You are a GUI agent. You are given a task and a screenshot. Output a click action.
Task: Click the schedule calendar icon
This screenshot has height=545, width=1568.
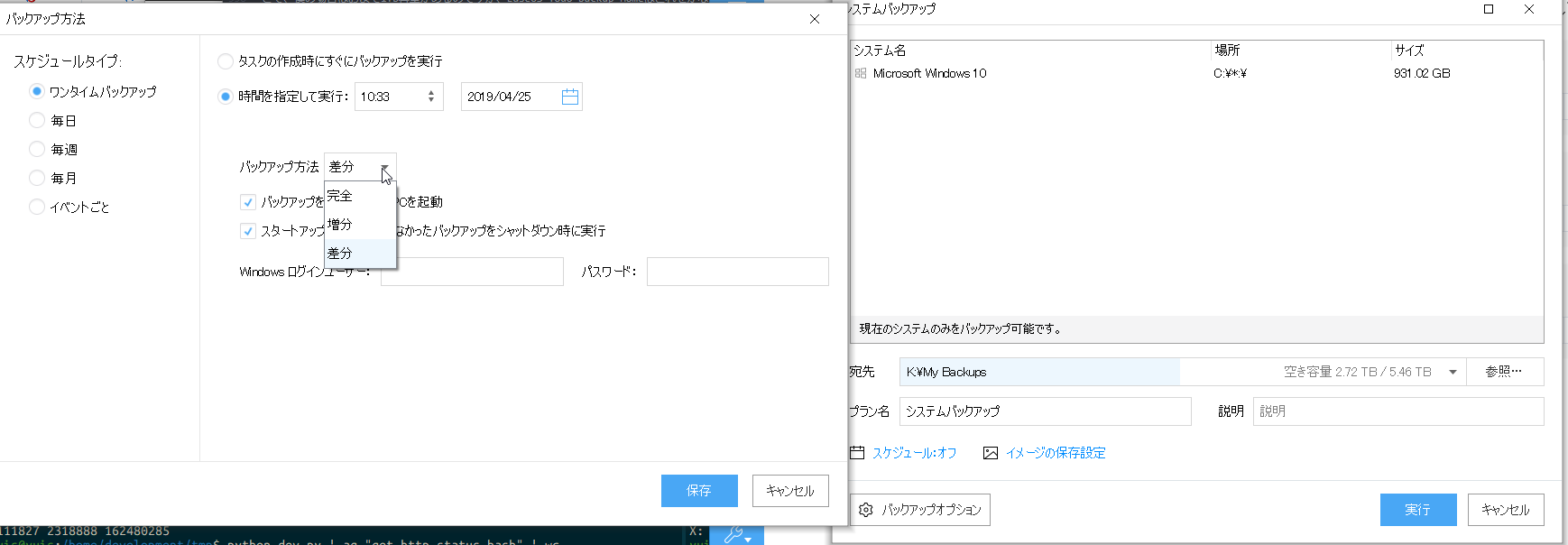[857, 453]
